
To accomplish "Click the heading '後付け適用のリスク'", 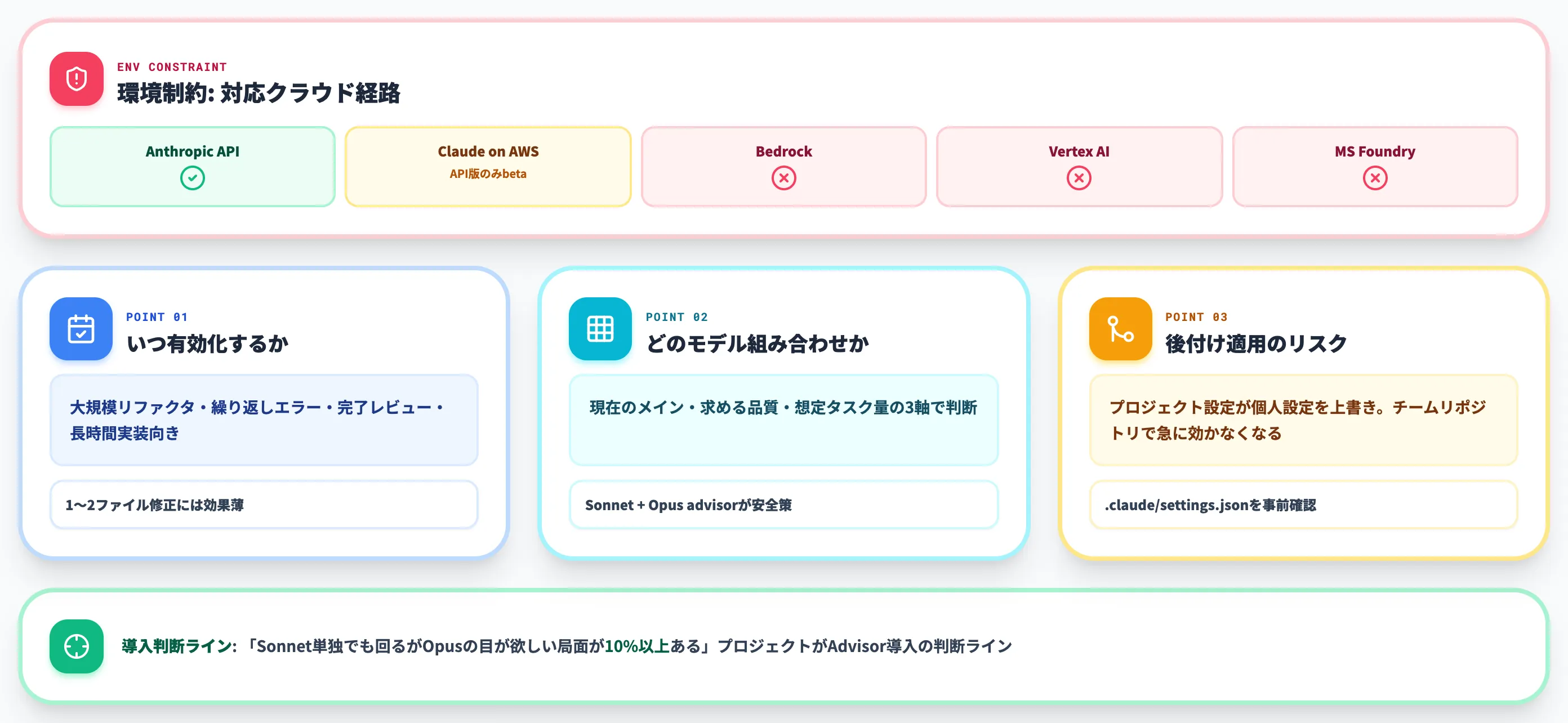I will [x=1256, y=344].
